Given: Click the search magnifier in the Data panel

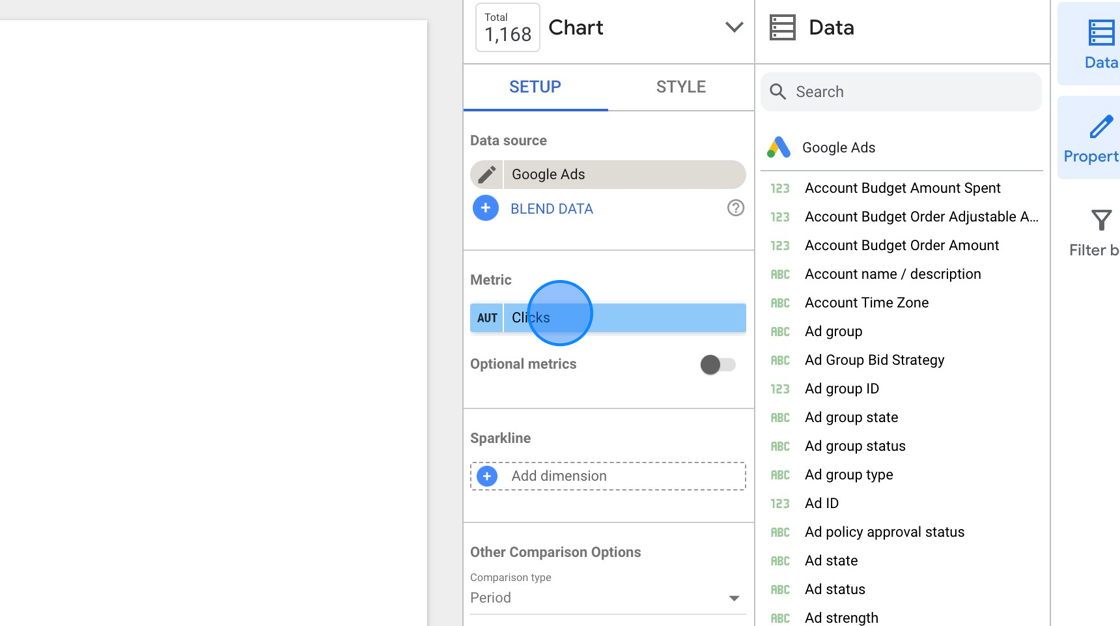Looking at the screenshot, I should pyautogui.click(x=778, y=91).
